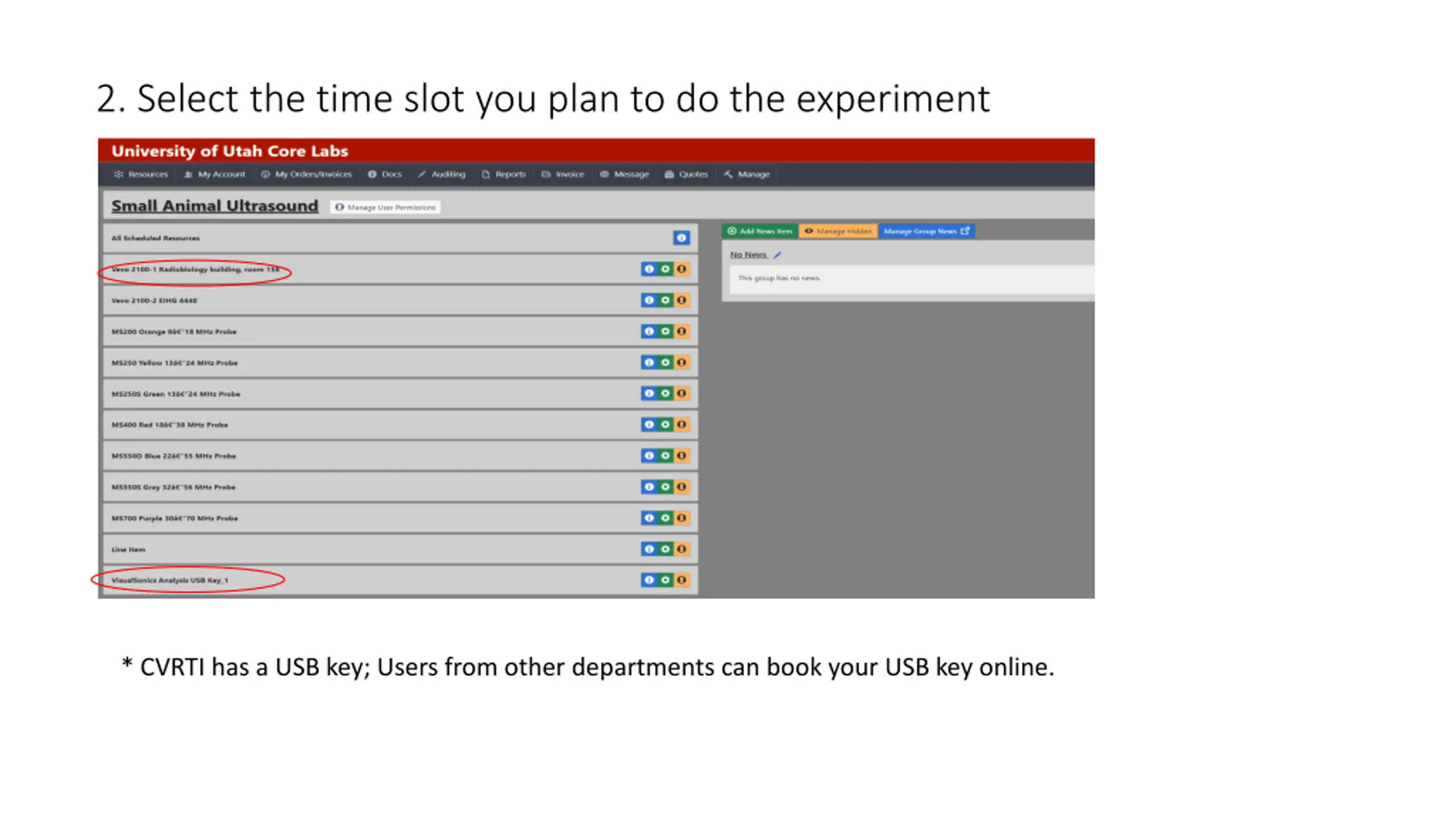Click green settings icon for MS550D Blue probe

tap(665, 456)
